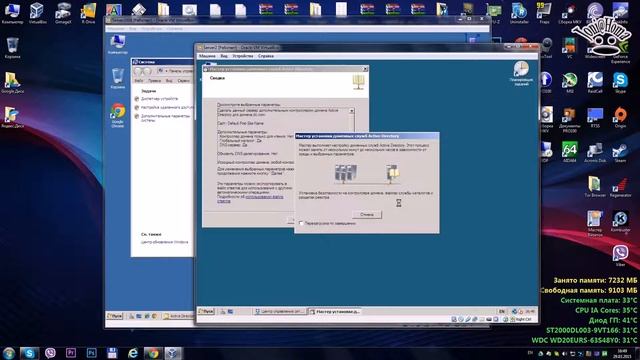Open the Правка menu in the Система window
The height and width of the screenshot is (360, 640).
154,81
